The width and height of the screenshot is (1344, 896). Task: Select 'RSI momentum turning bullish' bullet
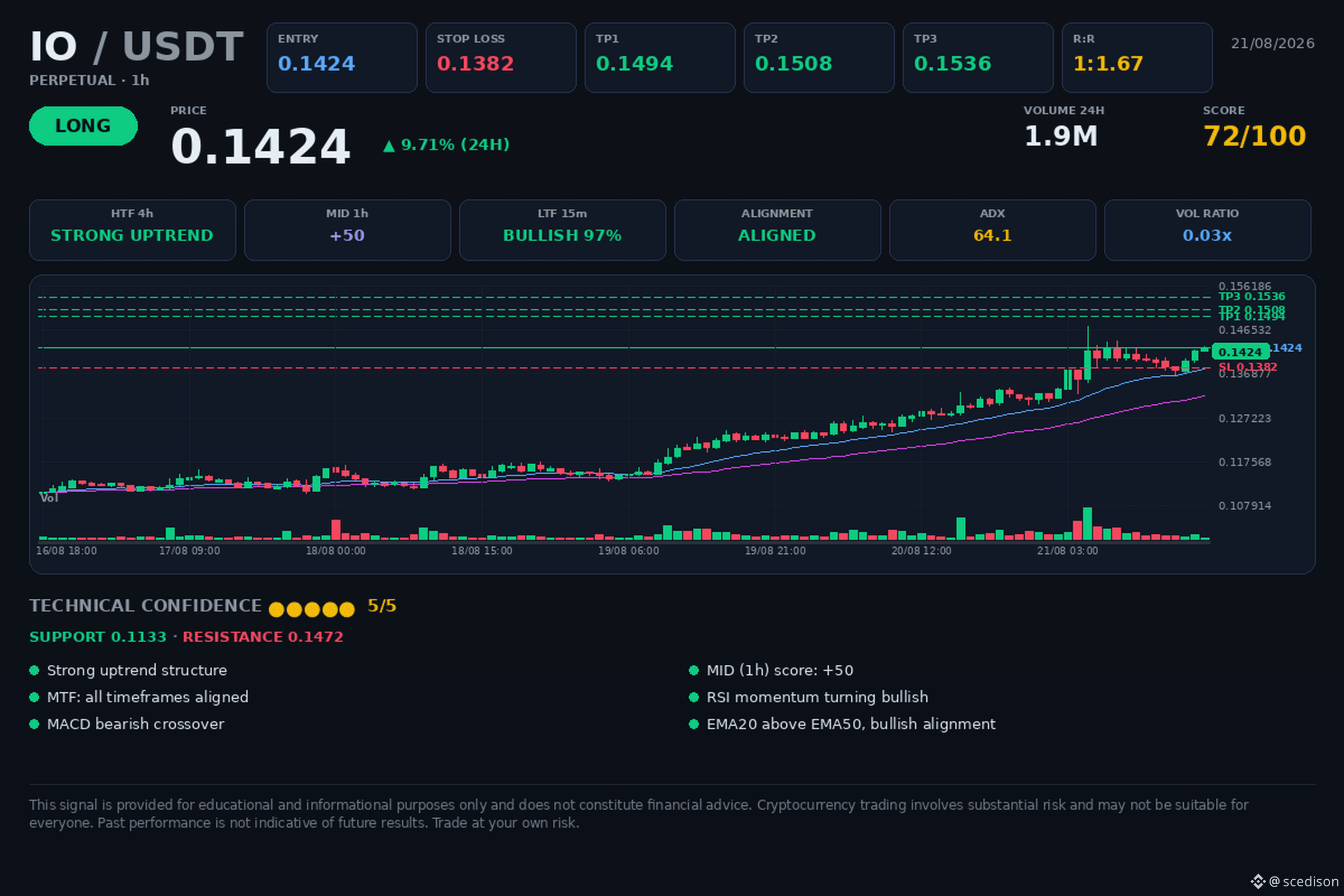pos(817,698)
